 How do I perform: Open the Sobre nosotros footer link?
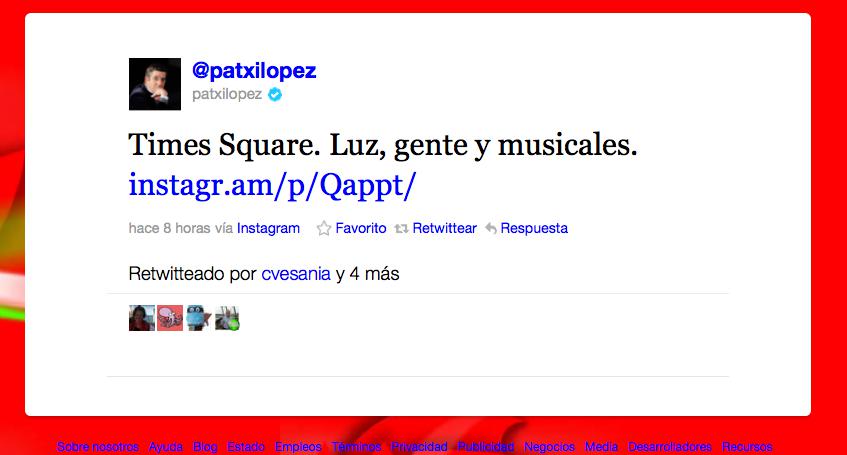pyautogui.click(x=98, y=447)
